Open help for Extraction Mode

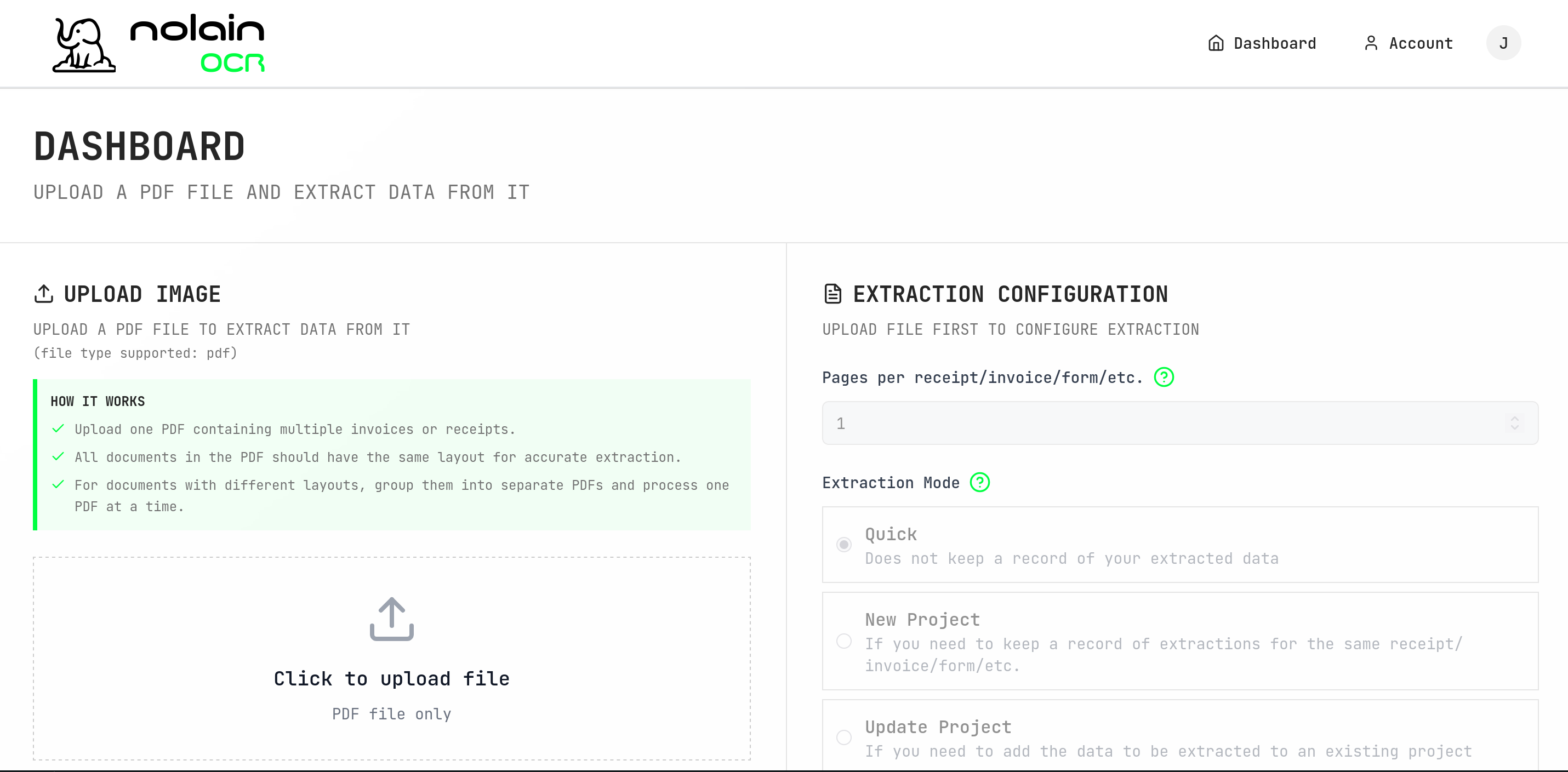click(x=980, y=482)
